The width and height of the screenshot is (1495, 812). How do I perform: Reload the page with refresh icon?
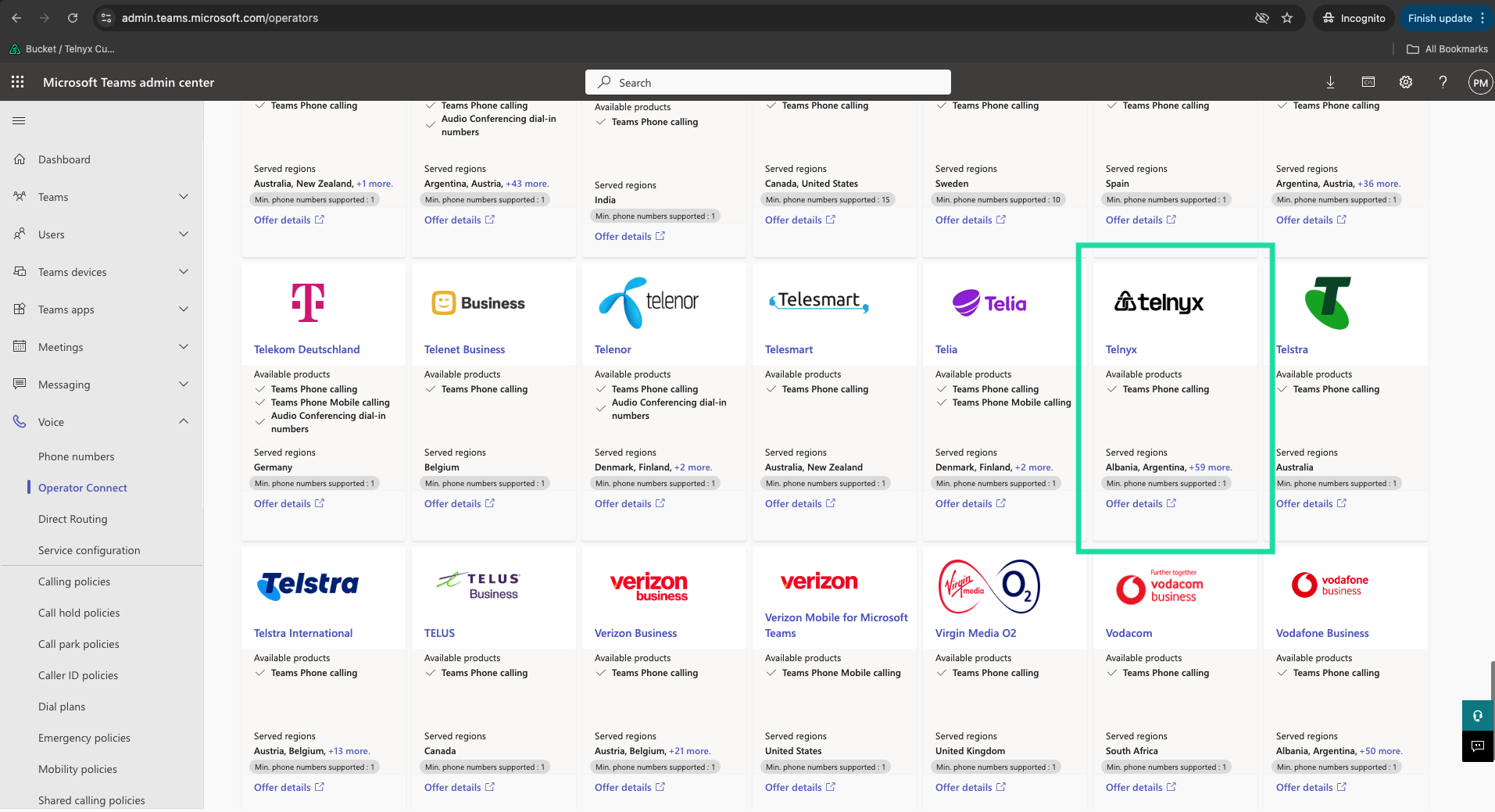click(73, 18)
